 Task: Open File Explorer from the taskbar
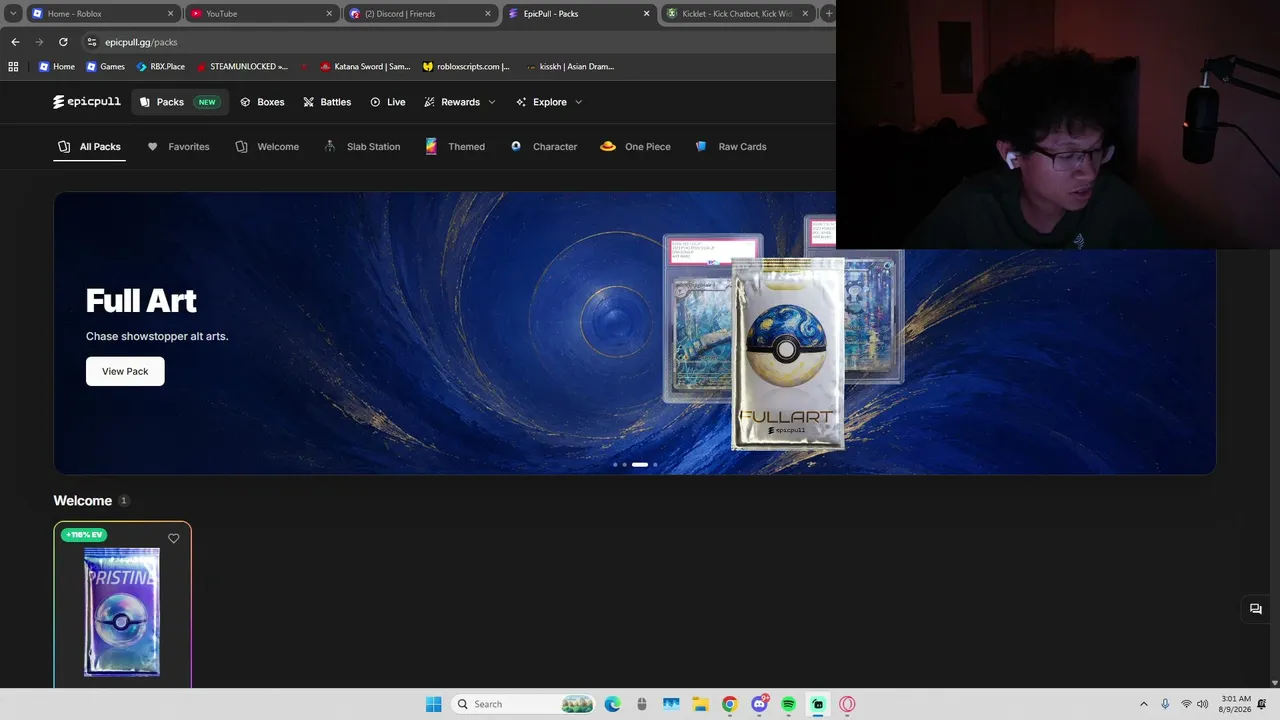tap(700, 704)
